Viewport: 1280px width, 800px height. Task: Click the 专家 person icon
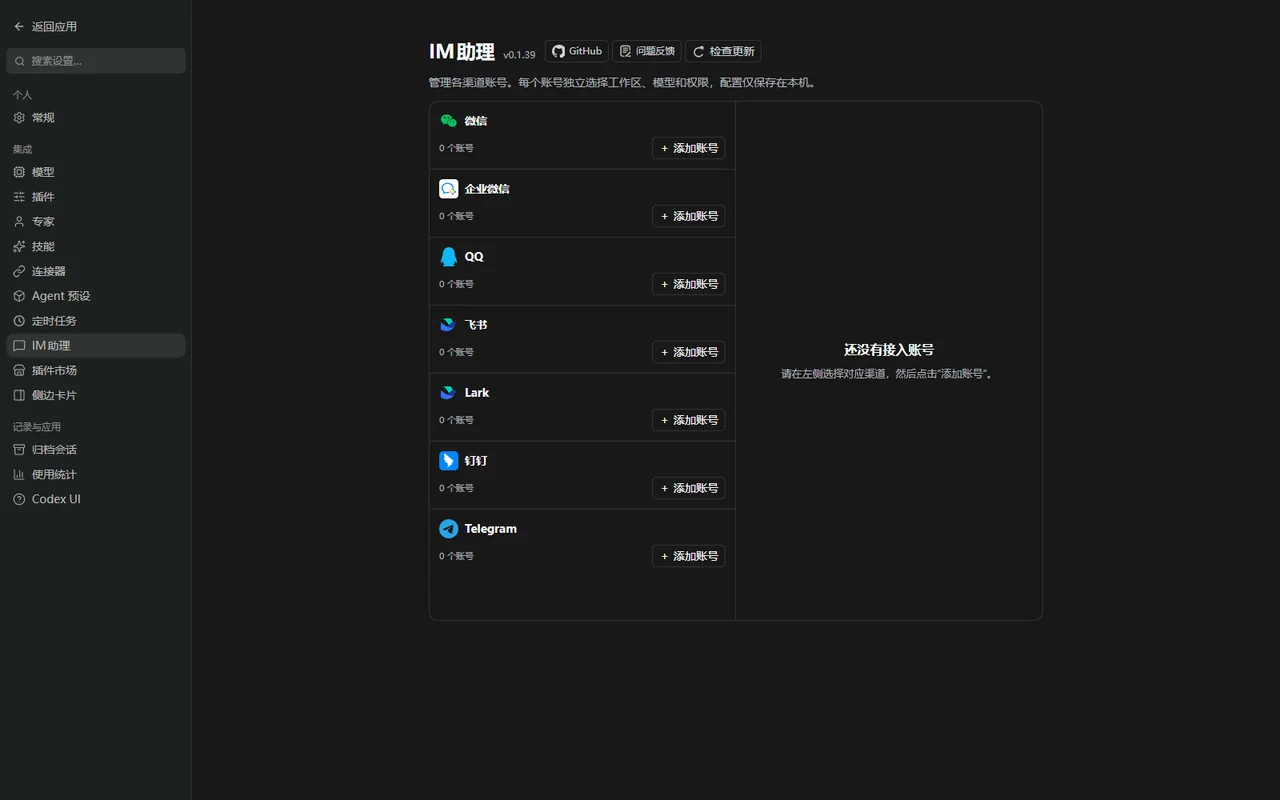[x=19, y=222]
